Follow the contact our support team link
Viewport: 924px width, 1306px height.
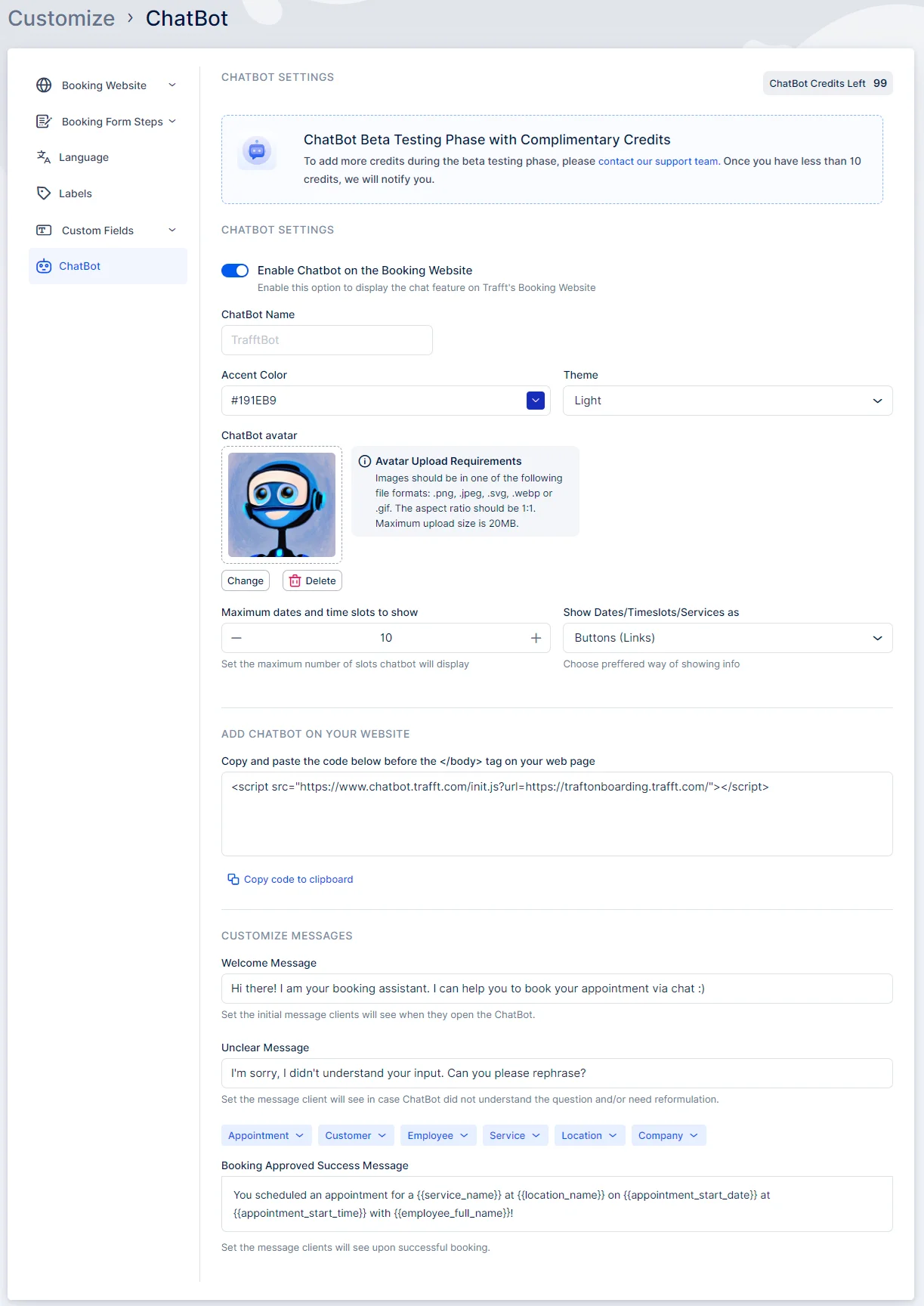coord(657,161)
